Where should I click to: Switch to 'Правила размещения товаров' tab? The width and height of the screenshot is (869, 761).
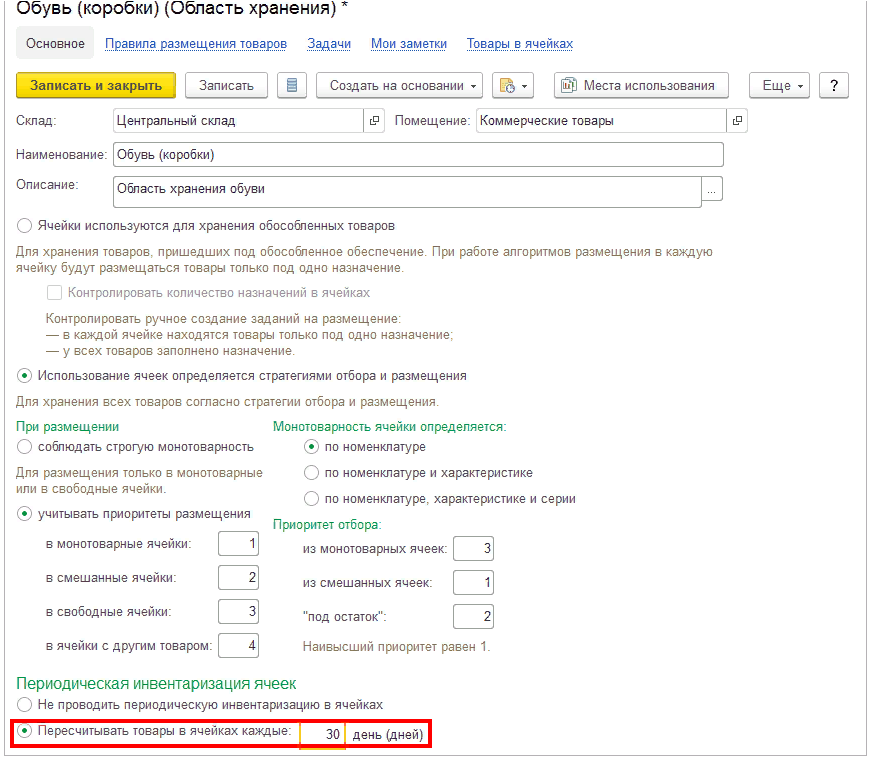coord(196,44)
